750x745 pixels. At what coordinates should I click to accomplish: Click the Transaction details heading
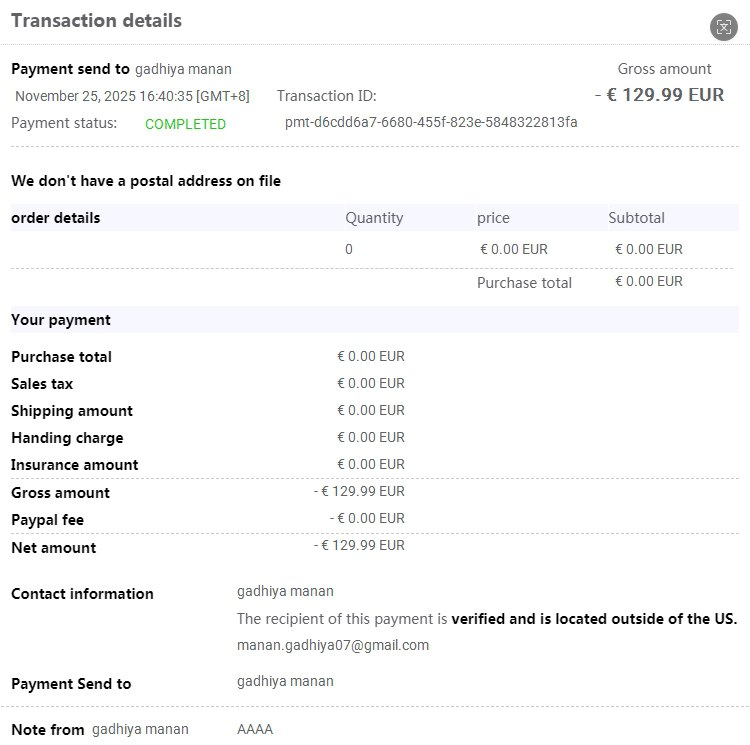click(96, 20)
